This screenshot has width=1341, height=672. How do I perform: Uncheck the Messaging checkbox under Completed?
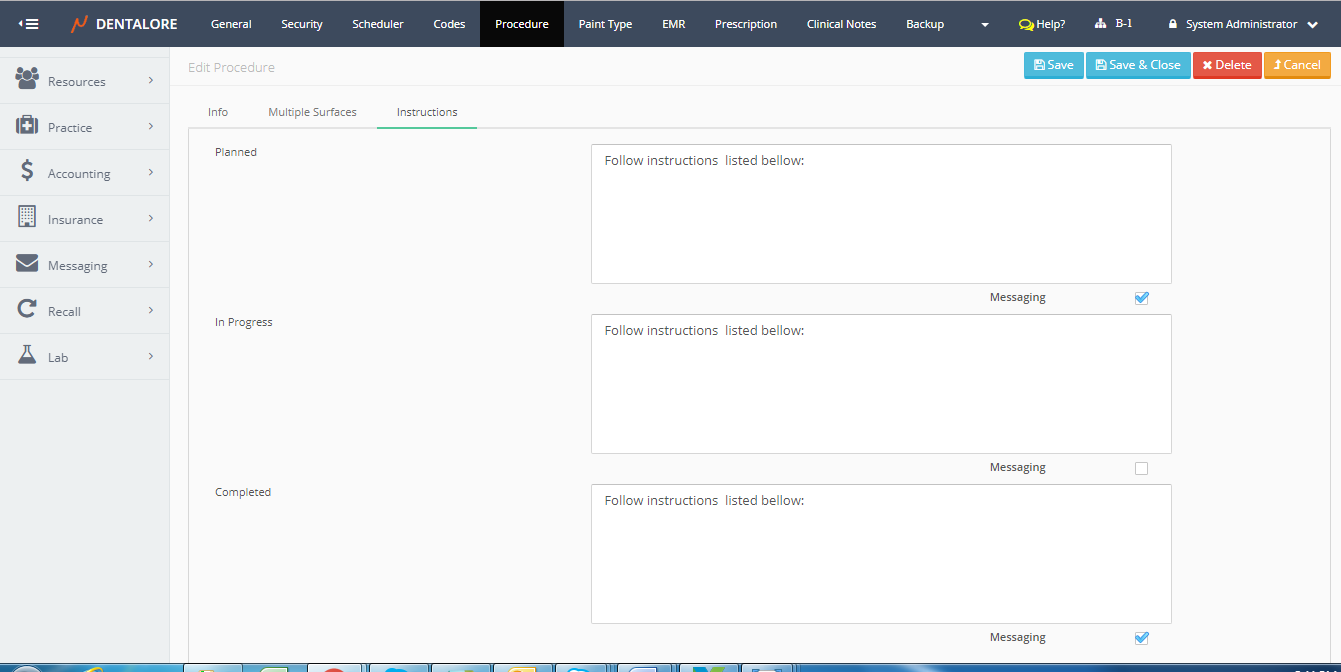[x=1141, y=638]
